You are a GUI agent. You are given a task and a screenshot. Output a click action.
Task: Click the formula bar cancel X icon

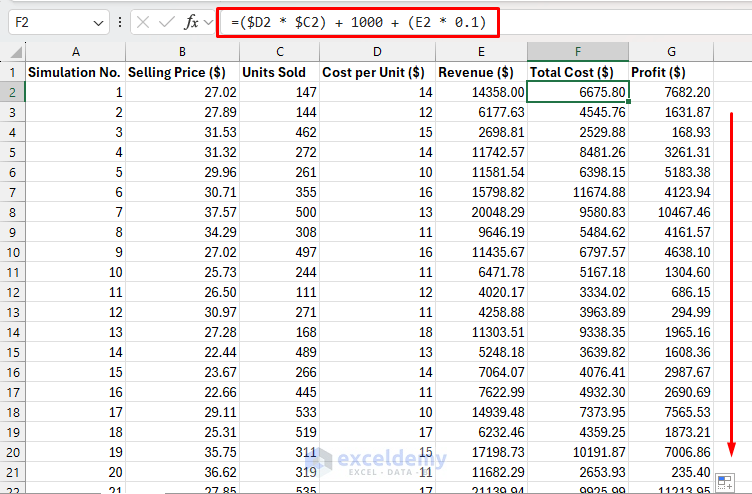tap(142, 22)
